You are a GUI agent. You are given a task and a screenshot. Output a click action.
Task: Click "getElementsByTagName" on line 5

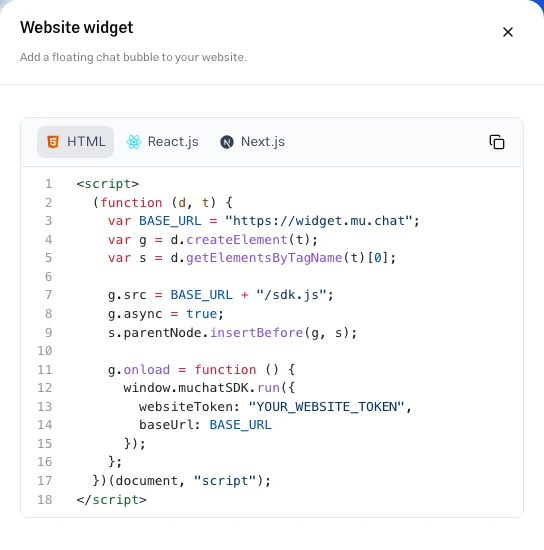pos(264,258)
